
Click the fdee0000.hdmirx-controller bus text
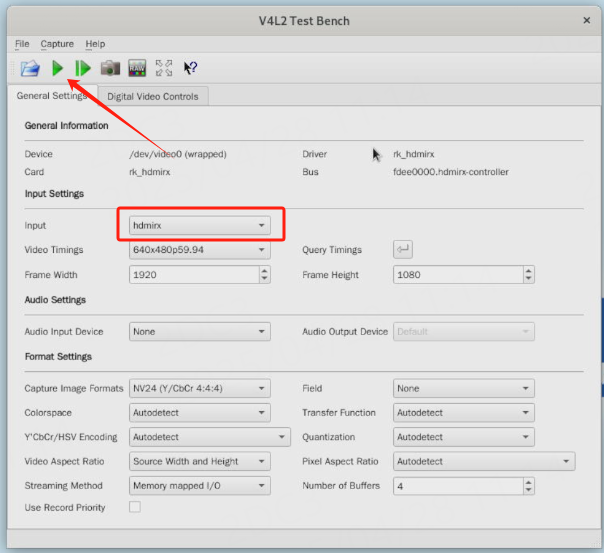click(x=451, y=172)
